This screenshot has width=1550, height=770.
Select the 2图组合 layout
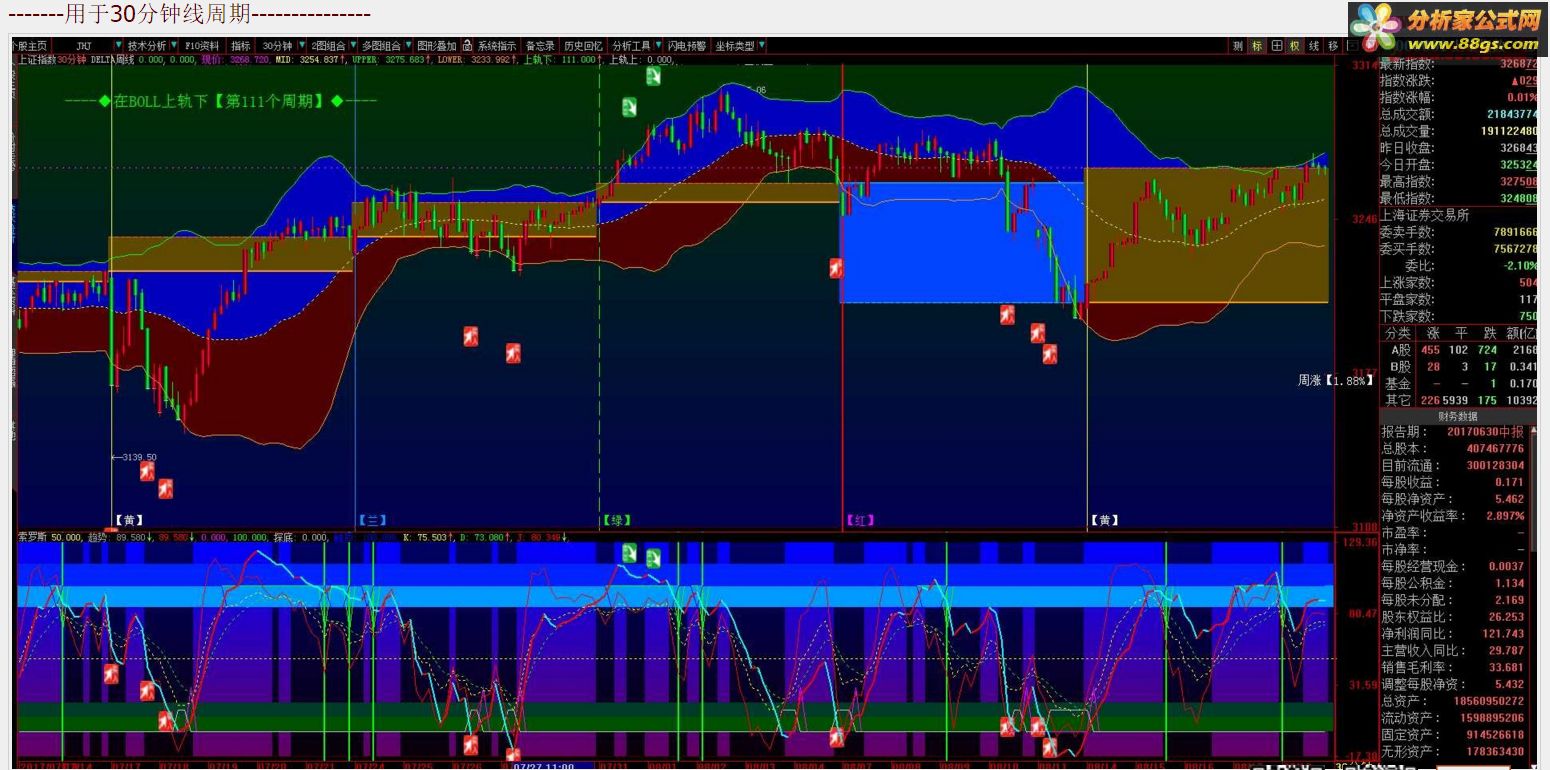coord(328,46)
